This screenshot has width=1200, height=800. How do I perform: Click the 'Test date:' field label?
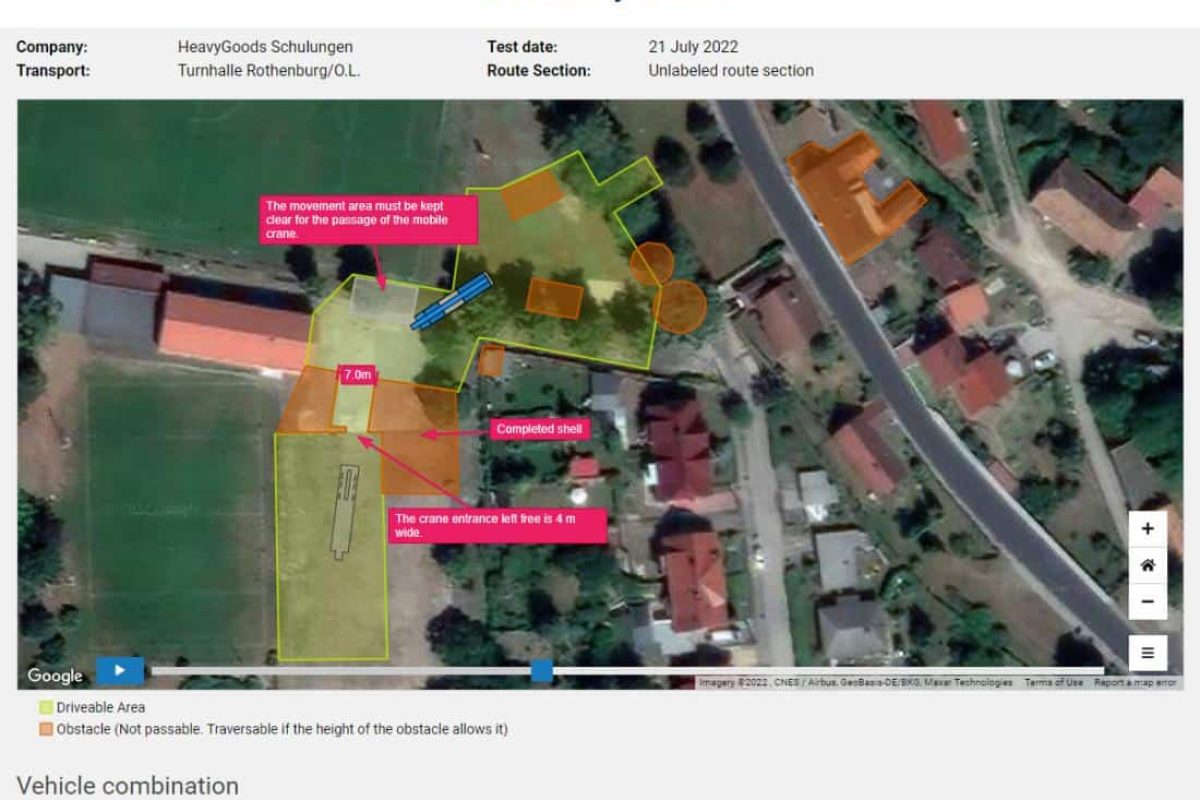point(522,47)
